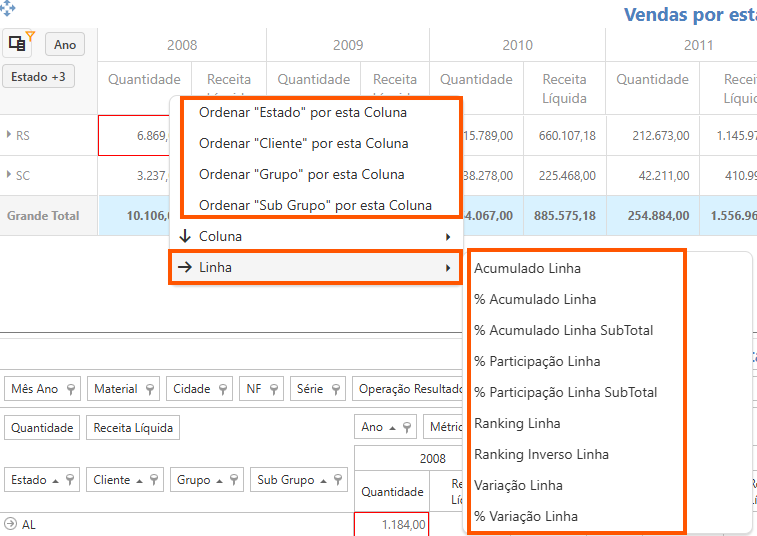Click the Cidade filter field
757x536 pixels.
pyautogui.click(x=199, y=389)
